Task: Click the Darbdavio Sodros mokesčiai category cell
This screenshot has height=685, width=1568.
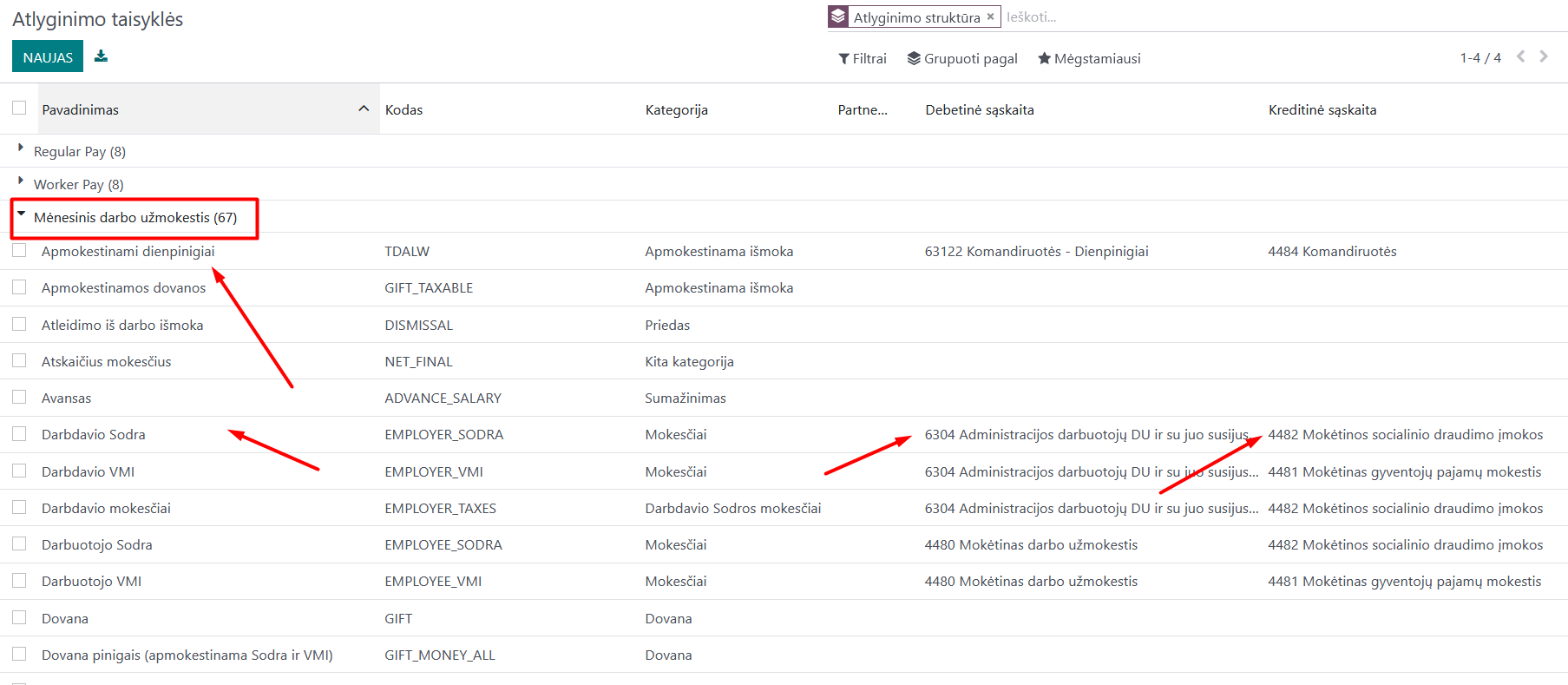Action: tap(732, 508)
